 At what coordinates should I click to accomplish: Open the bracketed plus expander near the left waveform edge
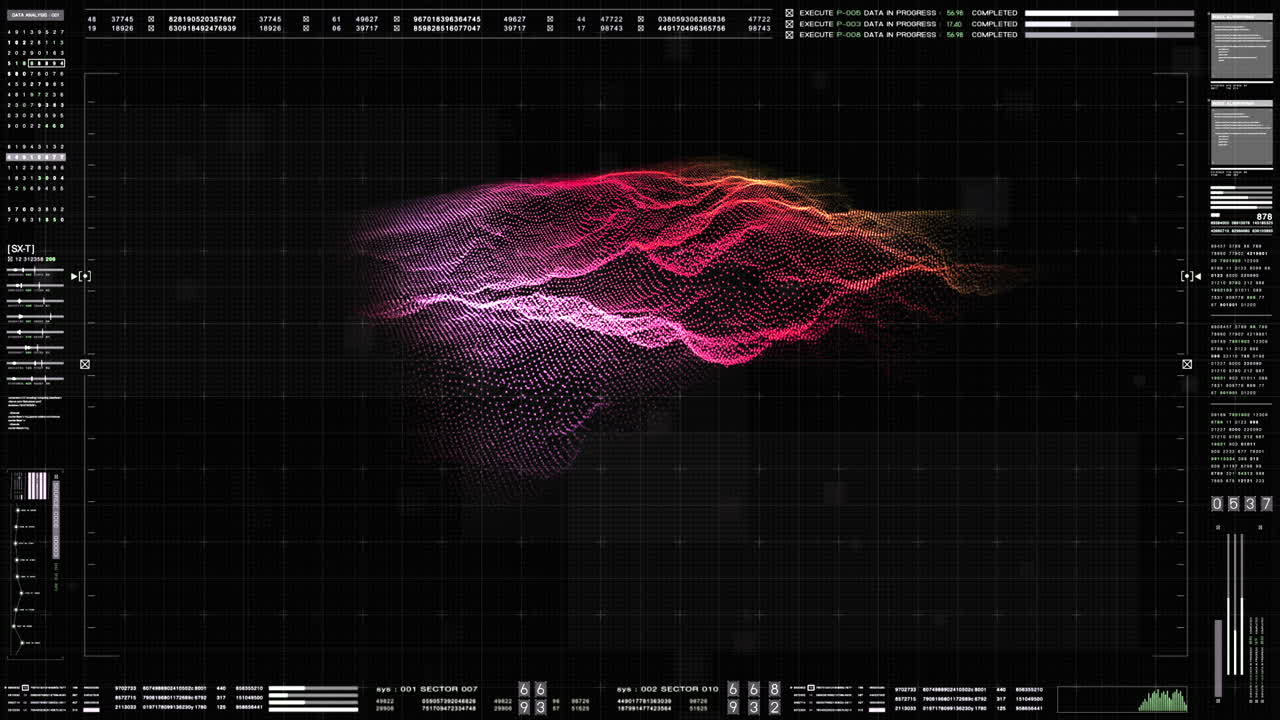click(86, 276)
